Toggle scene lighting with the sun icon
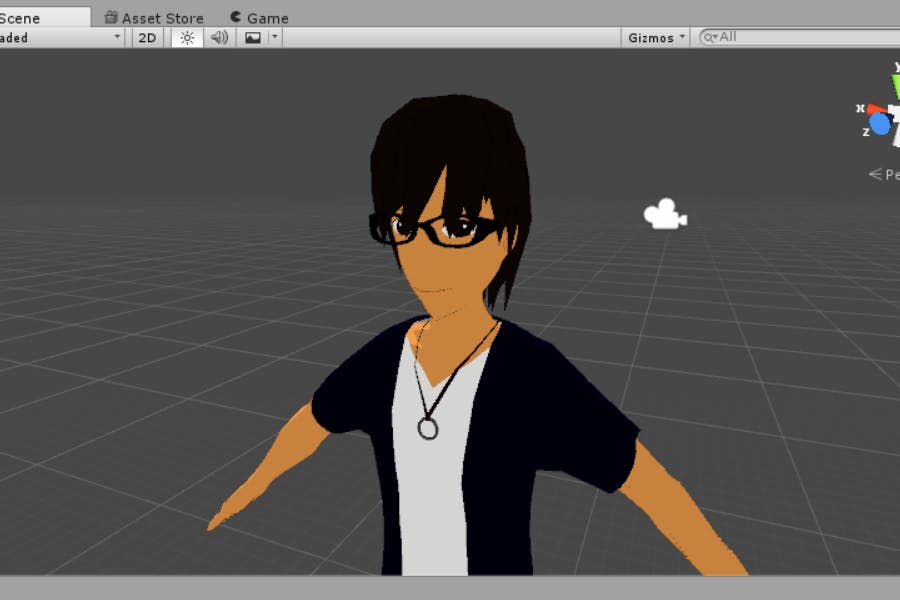This screenshot has height=600, width=900. pyautogui.click(x=187, y=37)
